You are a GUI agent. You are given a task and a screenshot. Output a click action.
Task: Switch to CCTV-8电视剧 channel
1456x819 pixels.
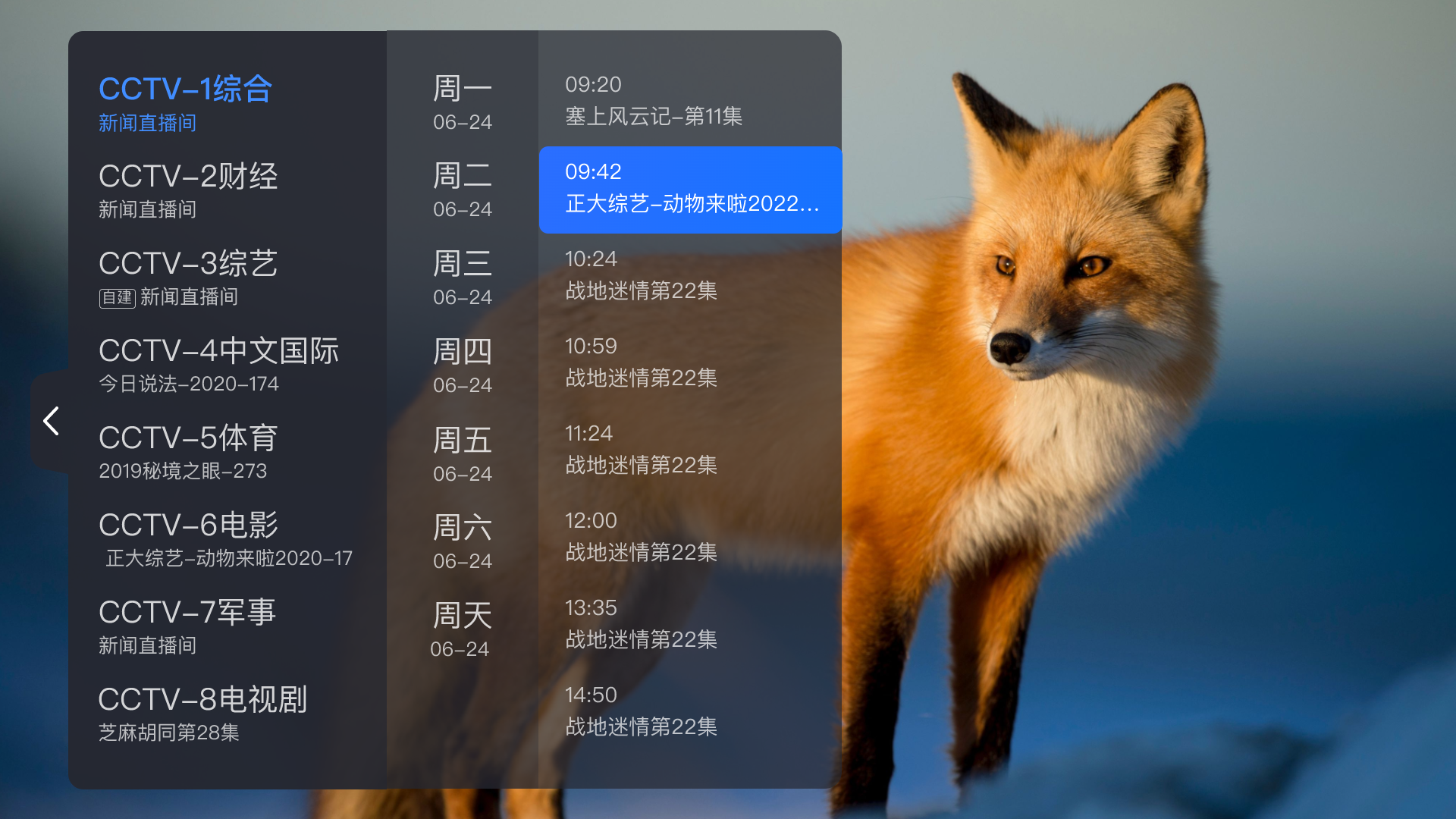click(202, 711)
